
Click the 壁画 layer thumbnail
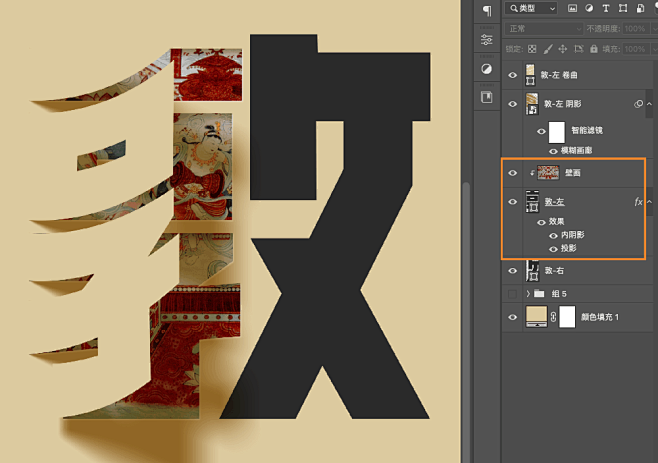tap(548, 173)
